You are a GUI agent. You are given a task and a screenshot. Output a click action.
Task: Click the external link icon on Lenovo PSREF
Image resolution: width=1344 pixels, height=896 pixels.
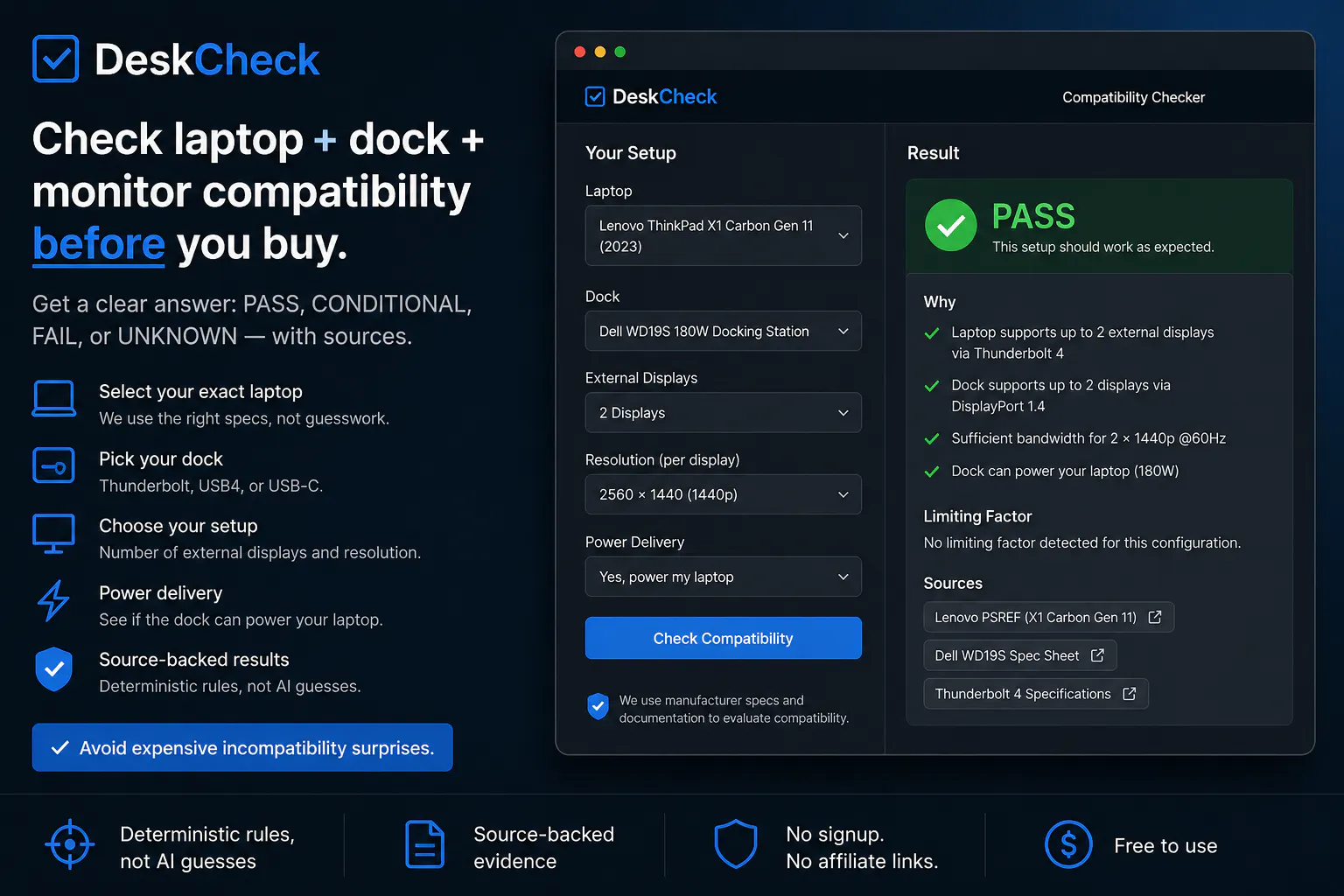click(x=1155, y=617)
